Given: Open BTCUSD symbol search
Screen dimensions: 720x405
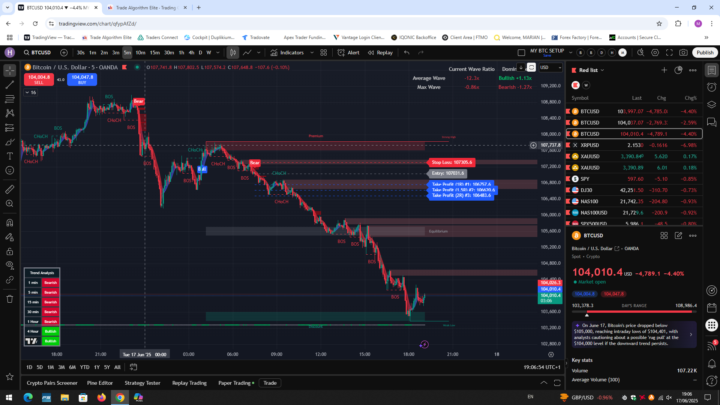Looking at the screenshot, I should tap(38, 53).
